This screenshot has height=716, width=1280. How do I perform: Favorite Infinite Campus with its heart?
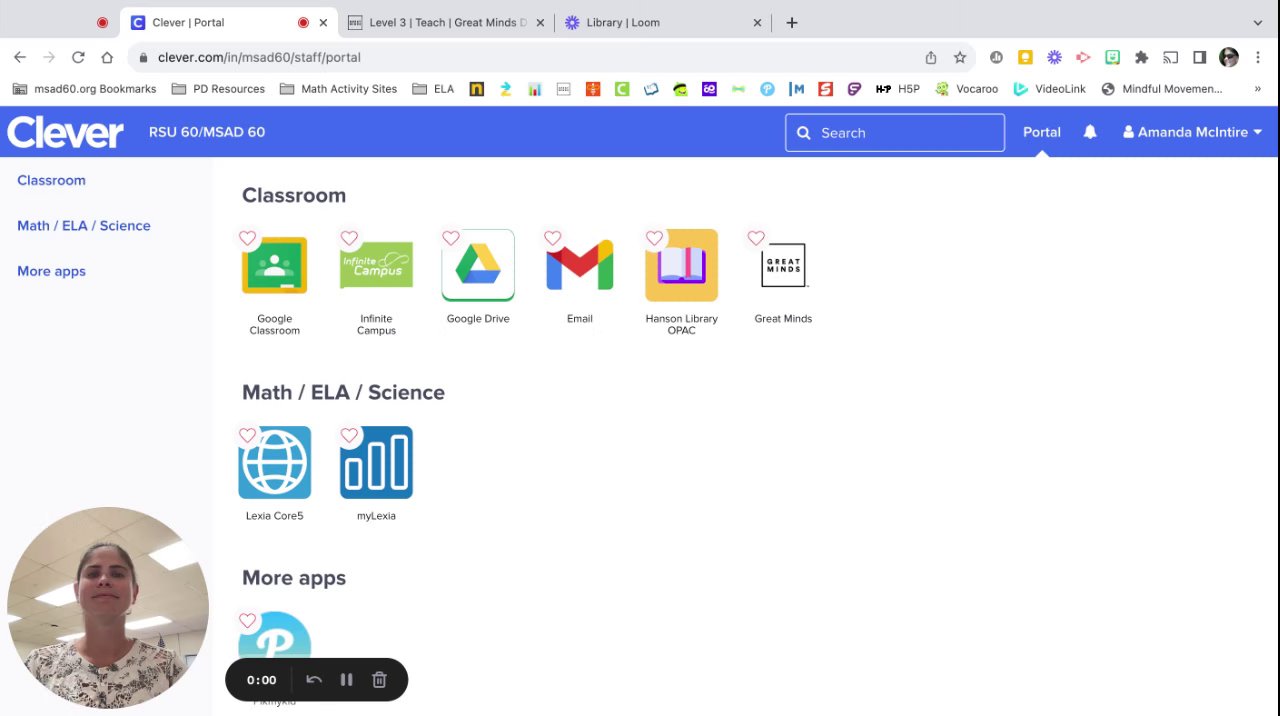click(x=349, y=238)
